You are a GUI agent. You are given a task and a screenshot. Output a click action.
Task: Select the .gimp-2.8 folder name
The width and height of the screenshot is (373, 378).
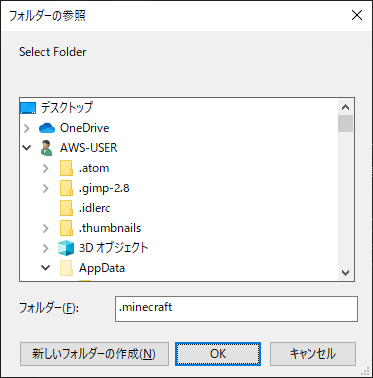click(x=104, y=188)
